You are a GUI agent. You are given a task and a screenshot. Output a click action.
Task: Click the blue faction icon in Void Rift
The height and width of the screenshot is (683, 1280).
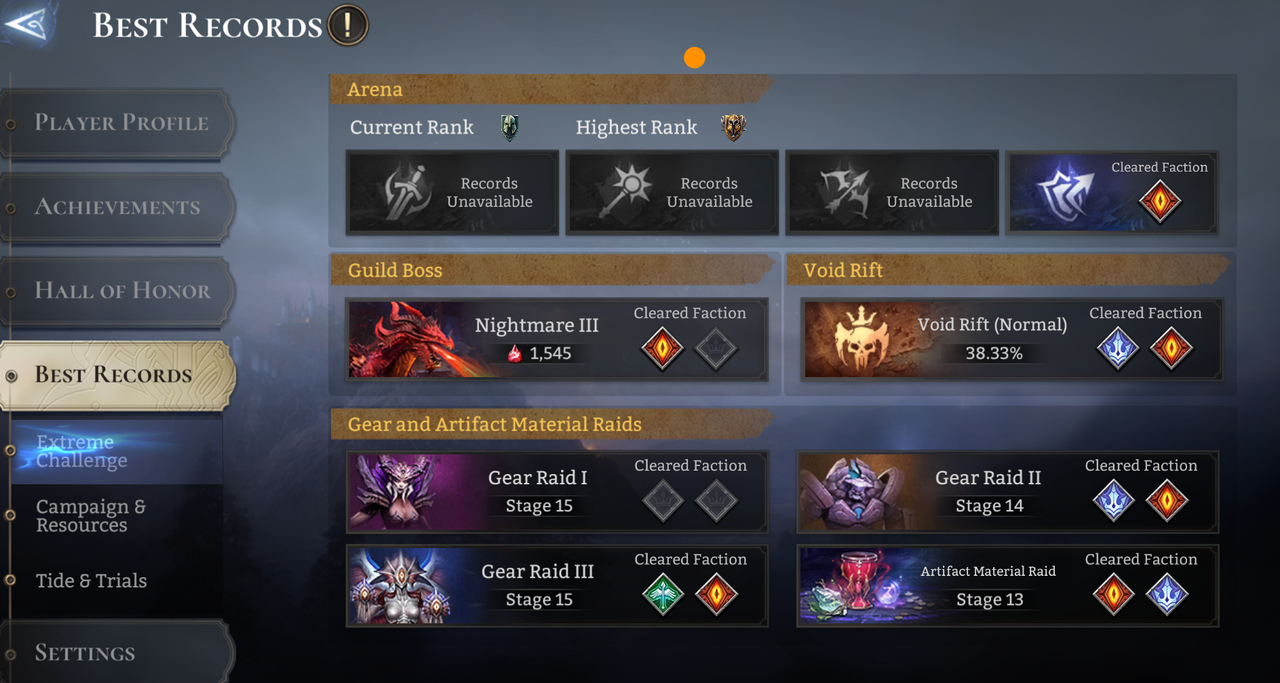1118,348
